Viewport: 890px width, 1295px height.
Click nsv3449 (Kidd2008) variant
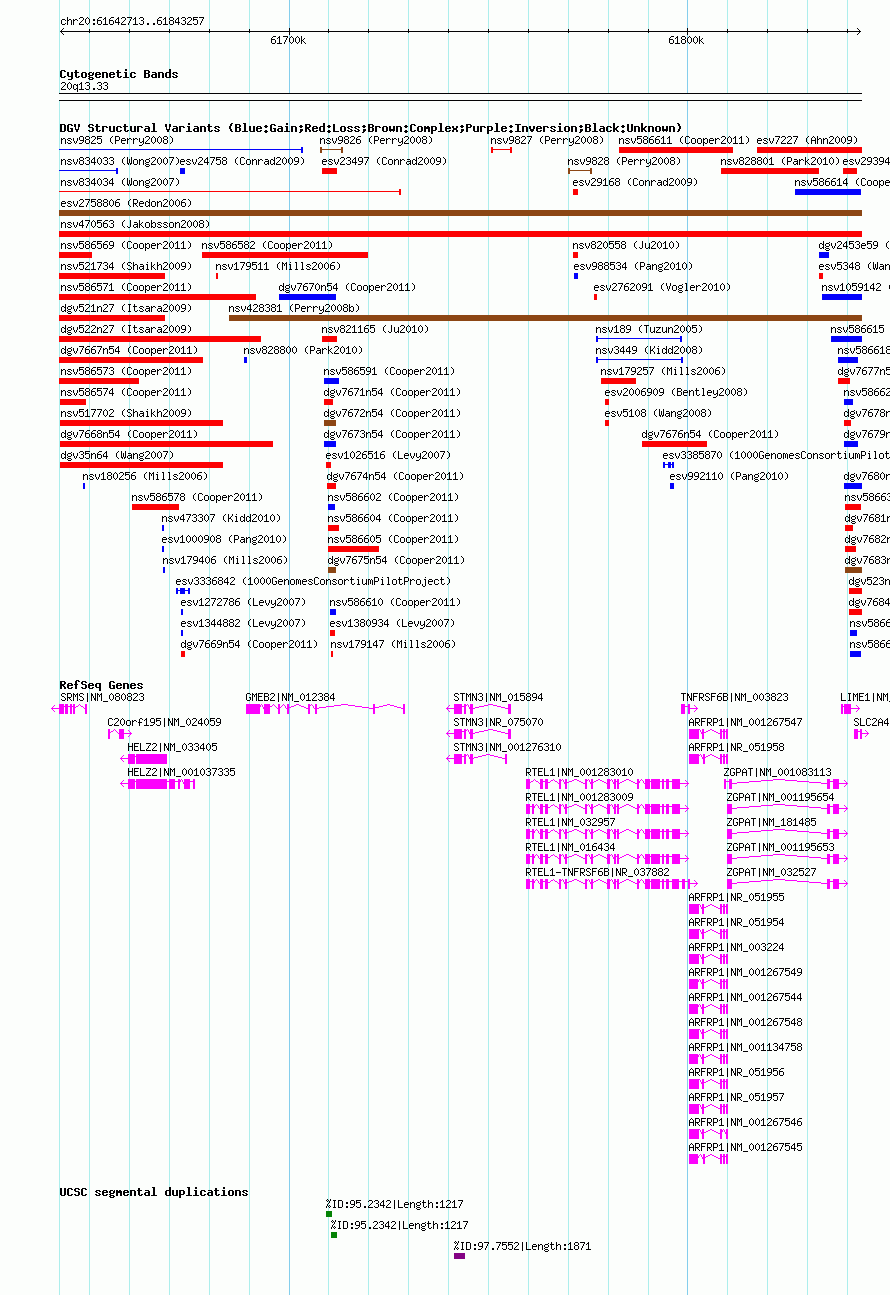[639, 360]
